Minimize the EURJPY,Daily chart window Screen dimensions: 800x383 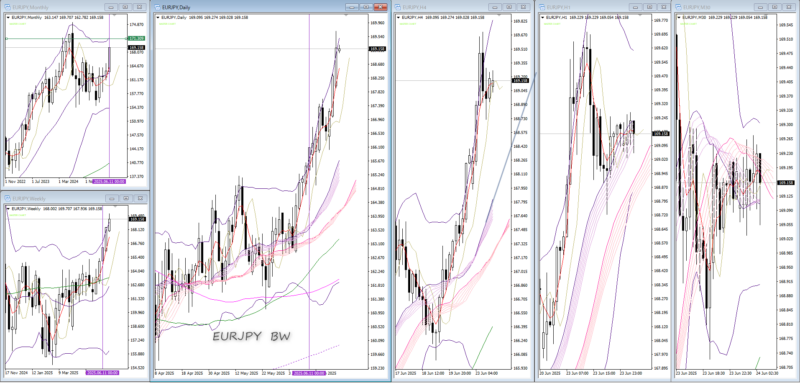pyautogui.click(x=352, y=7)
